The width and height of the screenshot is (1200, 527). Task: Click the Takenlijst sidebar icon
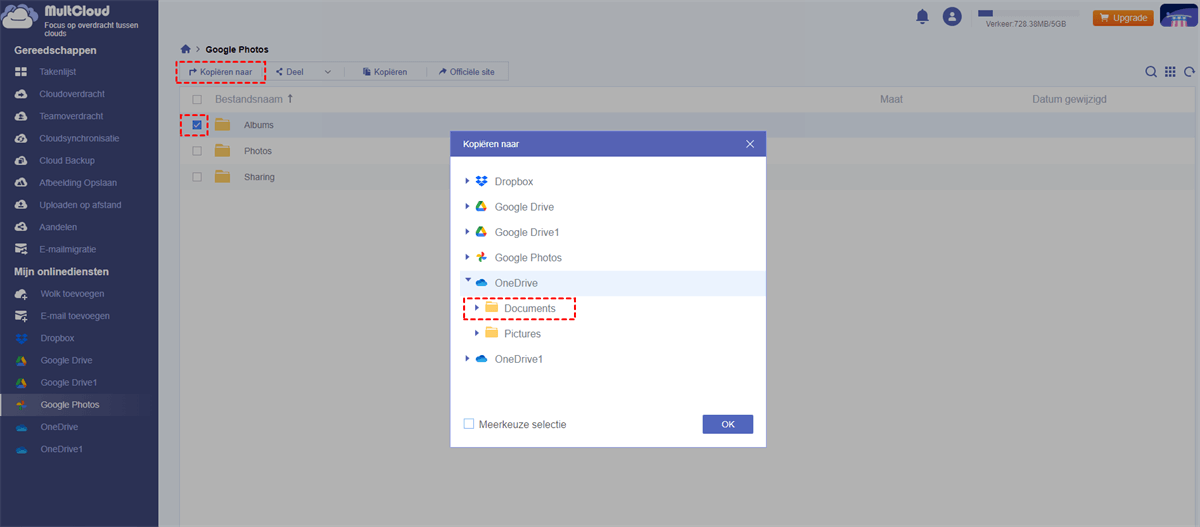click(x=20, y=72)
